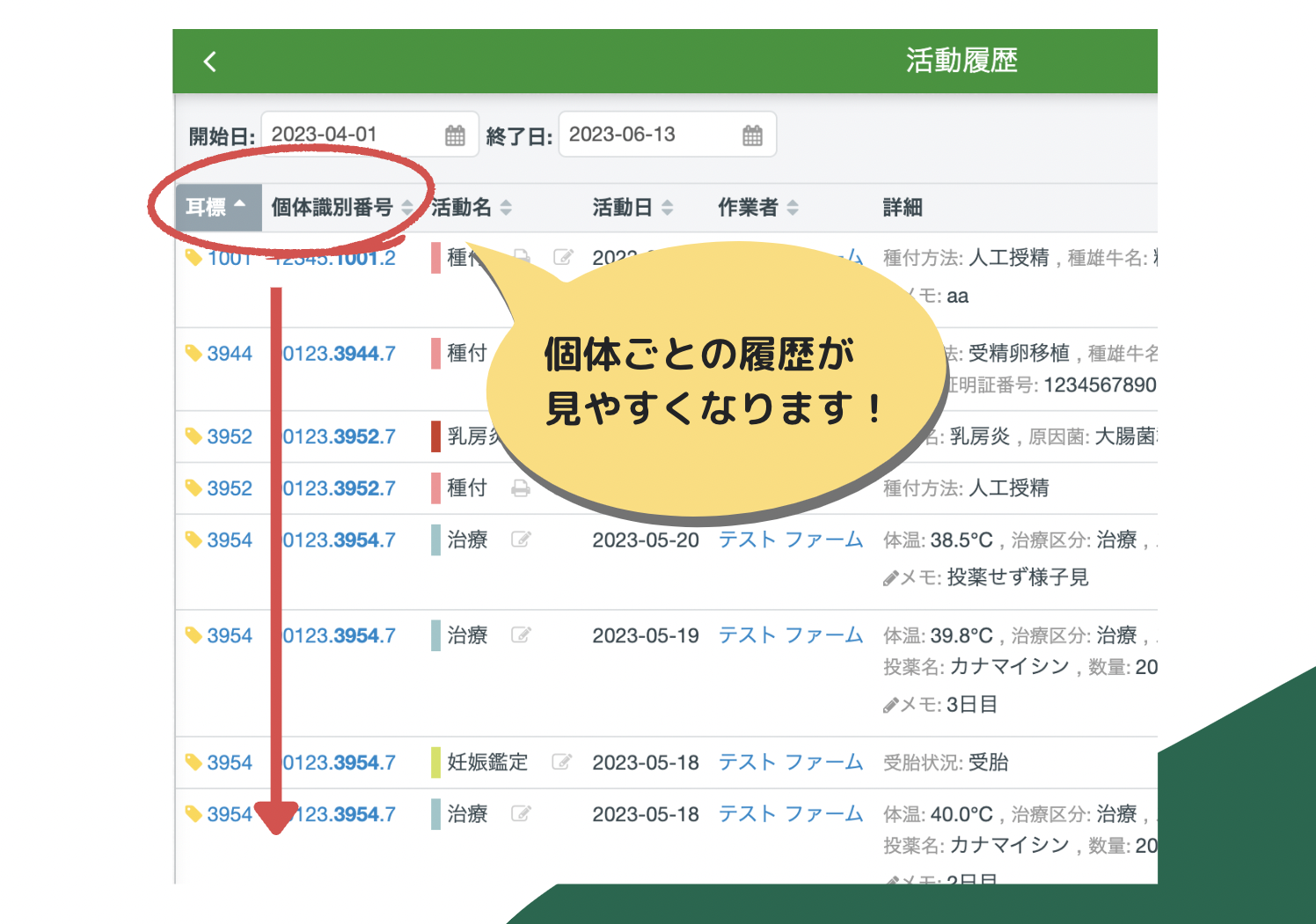Edit the 2023-05-19 治療 record
The height and width of the screenshot is (924, 1316).
[x=521, y=635]
